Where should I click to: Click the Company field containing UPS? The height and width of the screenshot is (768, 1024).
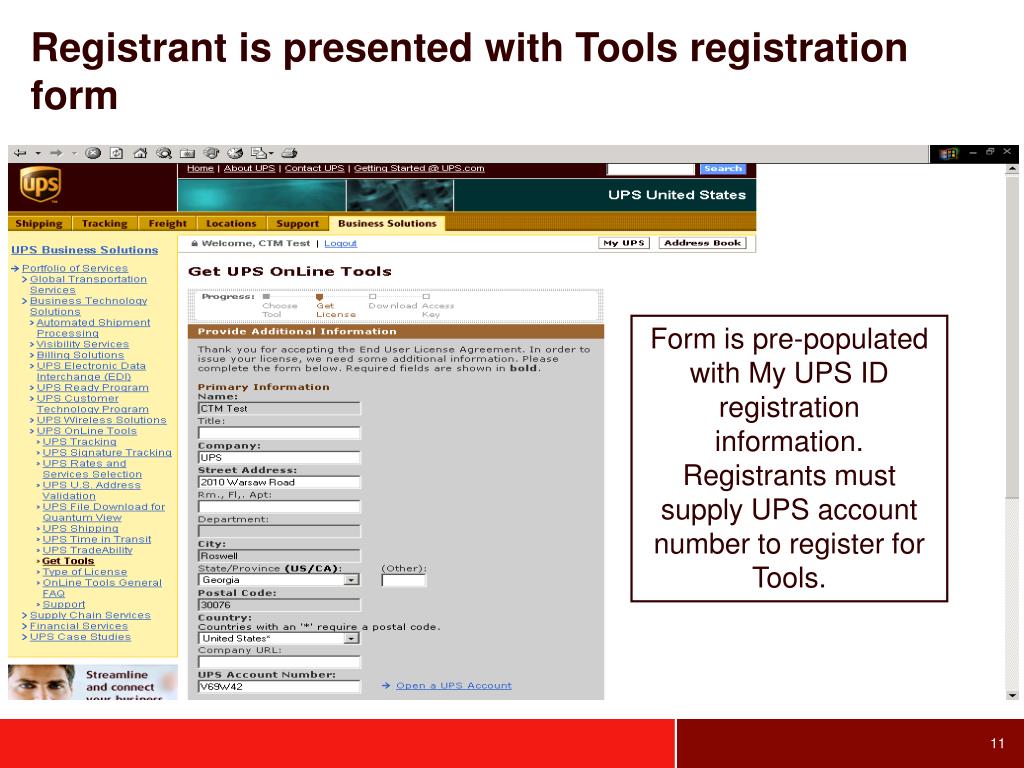(279, 457)
